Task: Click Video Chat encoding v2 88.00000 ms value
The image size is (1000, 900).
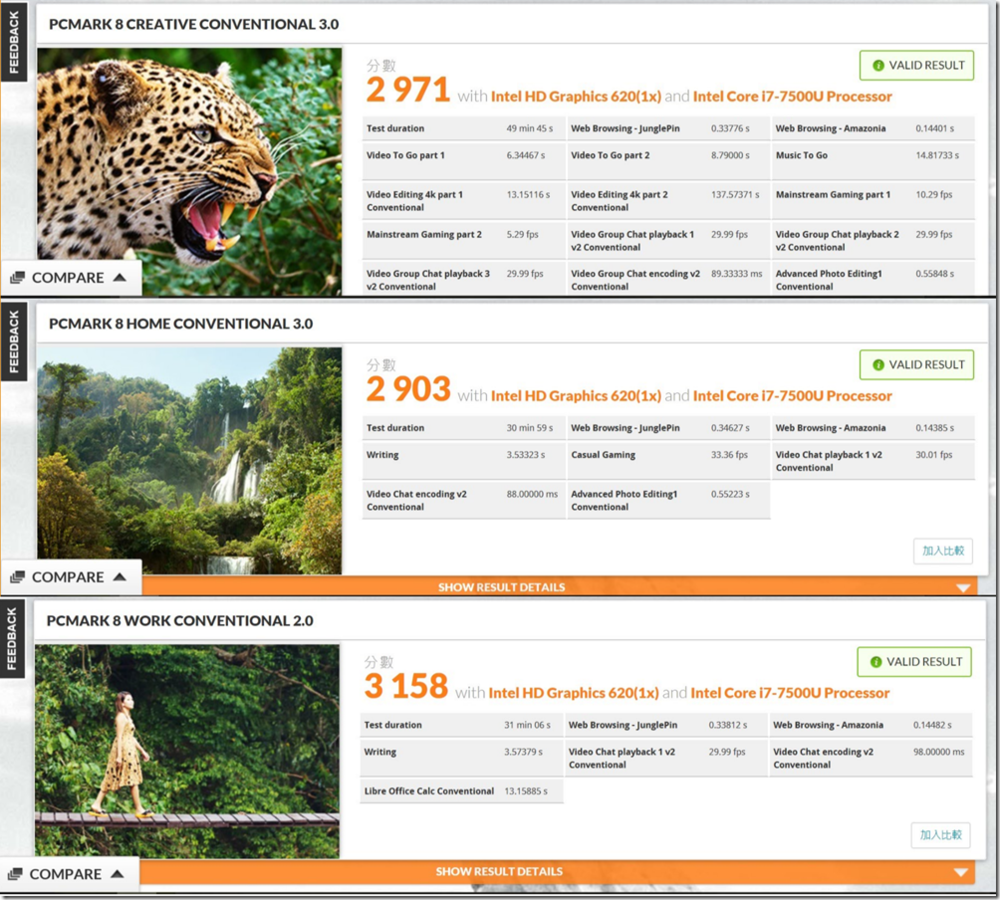Action: coord(533,494)
